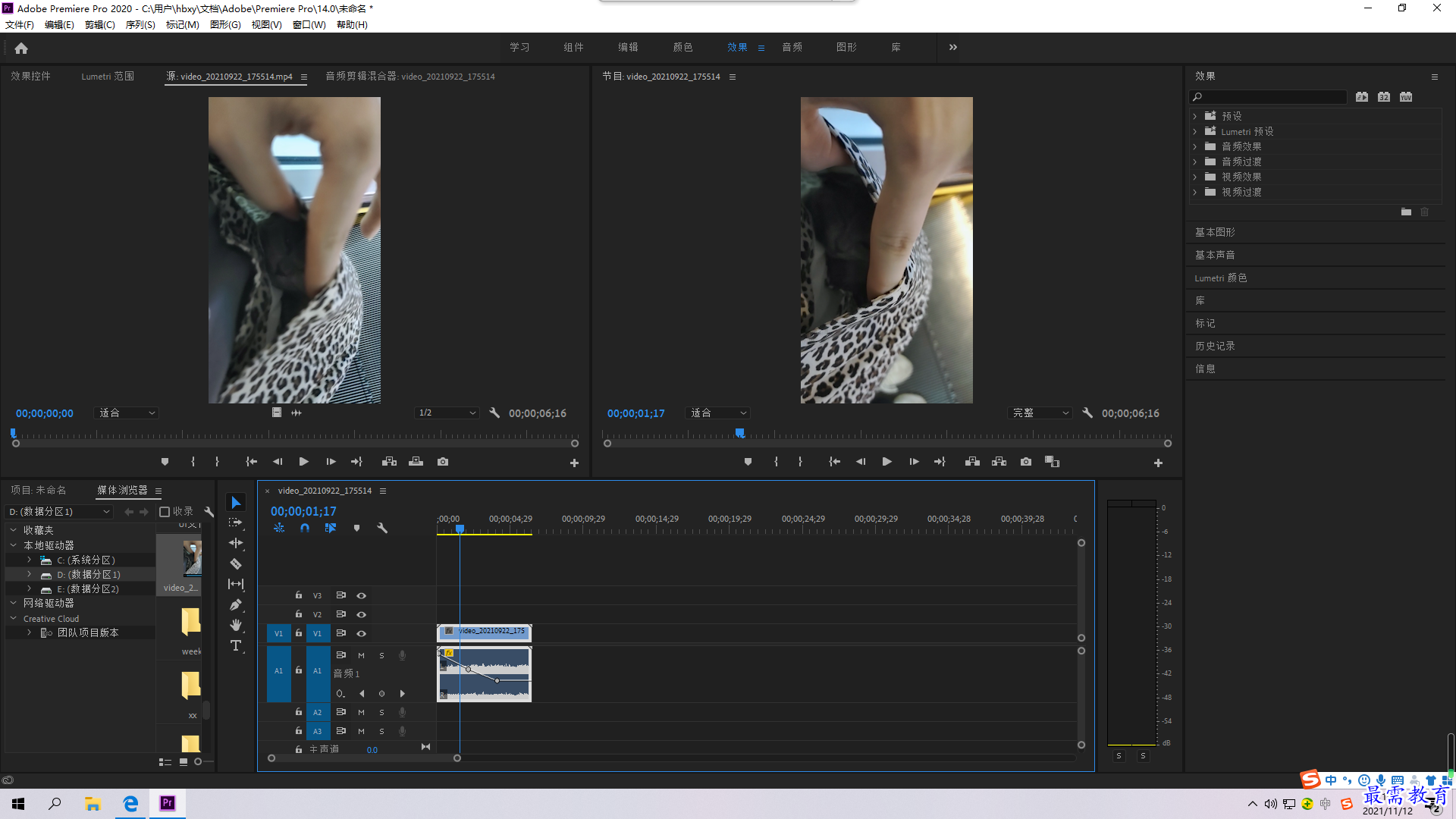Viewport: 1456px width, 819px height.
Task: Create new custom bin in Effects panel
Action: pyautogui.click(x=1406, y=212)
